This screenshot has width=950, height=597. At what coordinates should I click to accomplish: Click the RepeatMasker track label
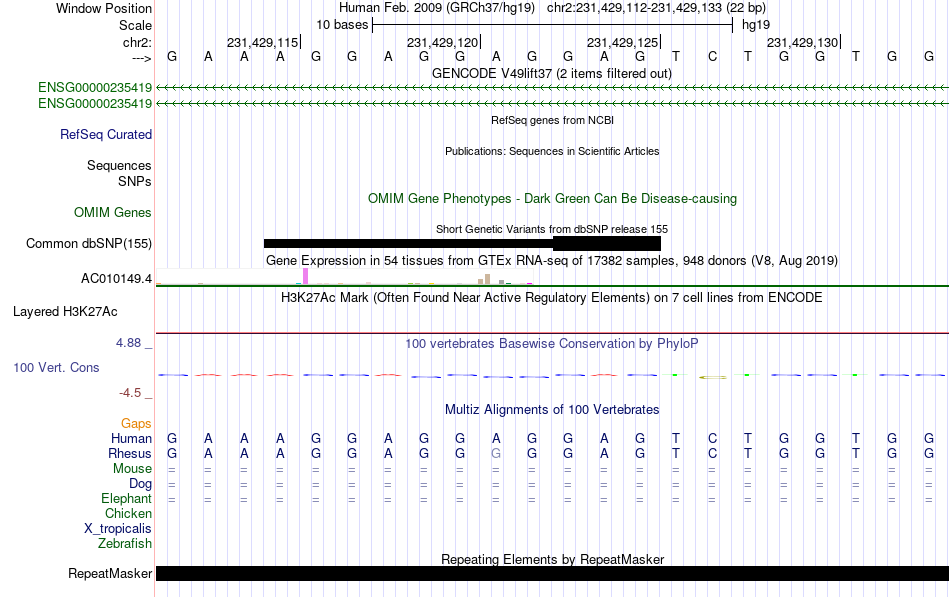(x=110, y=573)
